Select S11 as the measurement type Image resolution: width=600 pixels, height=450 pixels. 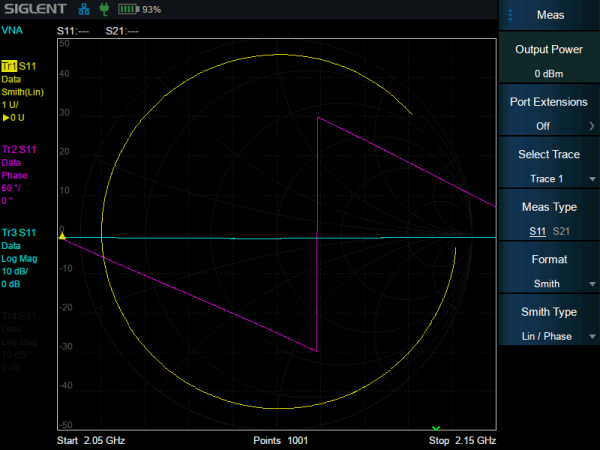pyautogui.click(x=537, y=231)
